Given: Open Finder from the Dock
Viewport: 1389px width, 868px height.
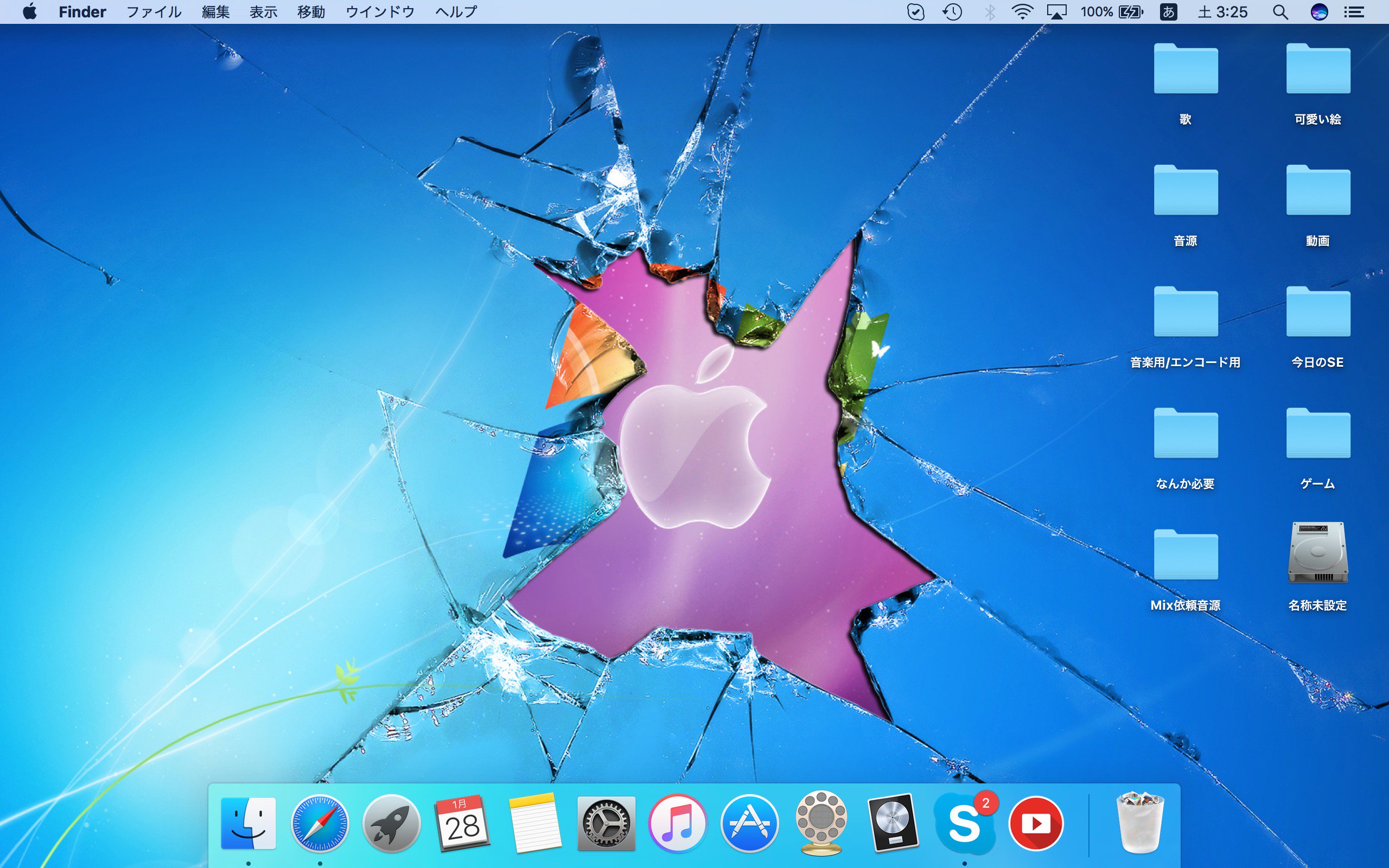Looking at the screenshot, I should pyautogui.click(x=248, y=823).
